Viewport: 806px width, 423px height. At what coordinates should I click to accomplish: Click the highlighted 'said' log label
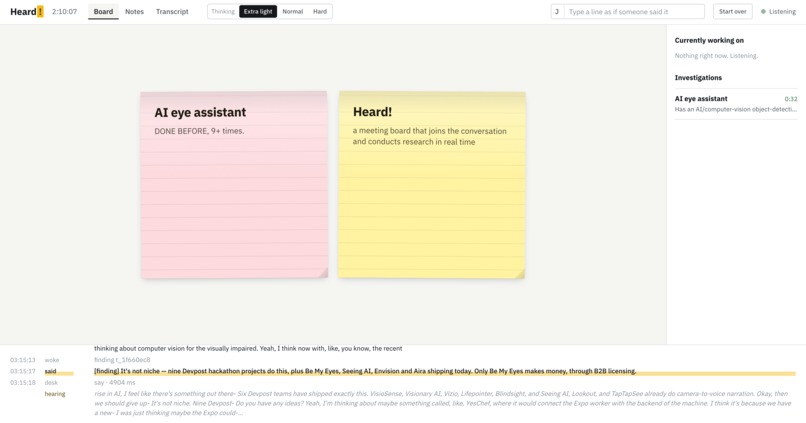pyautogui.click(x=50, y=371)
